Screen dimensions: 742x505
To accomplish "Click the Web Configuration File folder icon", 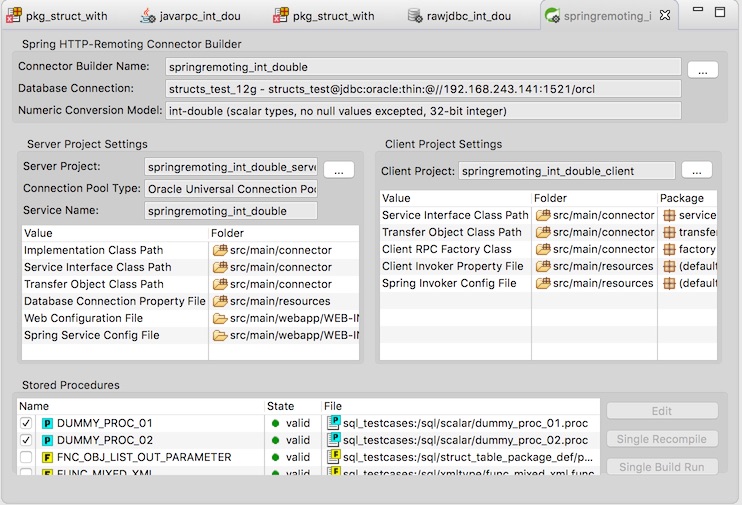I will (220, 318).
